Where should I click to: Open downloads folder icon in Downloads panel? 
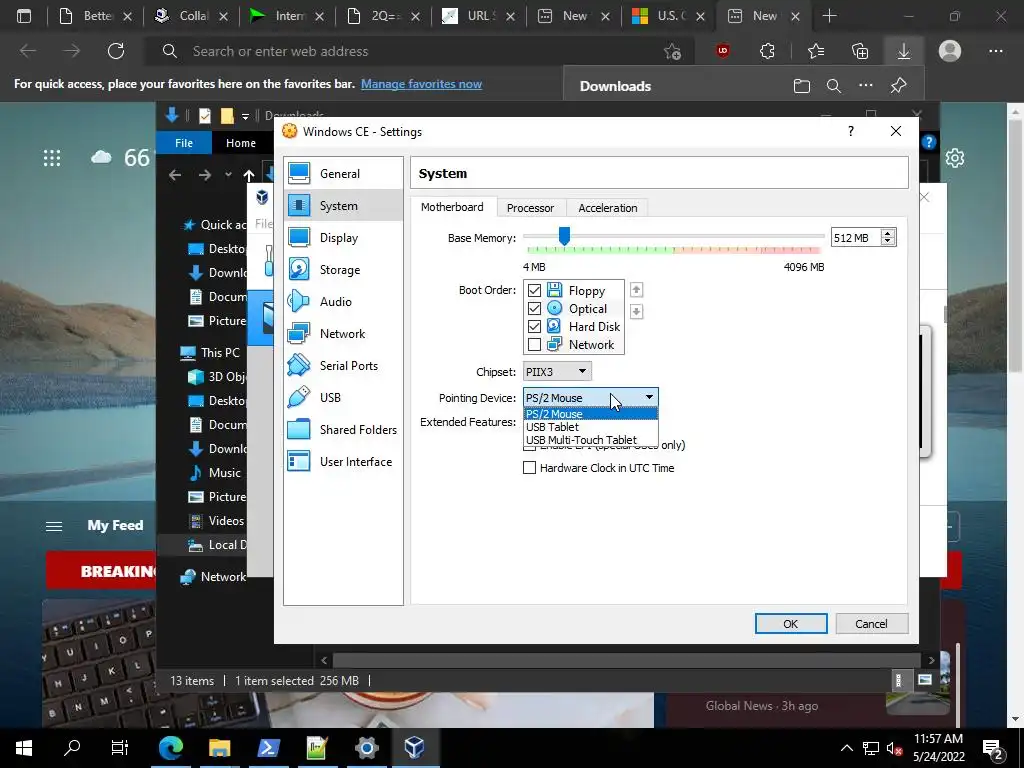pos(802,86)
